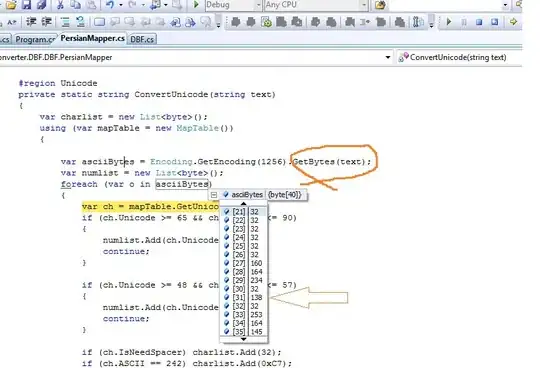Click the Stop debugging square icon
The height and width of the screenshot is (368, 540).
coord(479,22)
